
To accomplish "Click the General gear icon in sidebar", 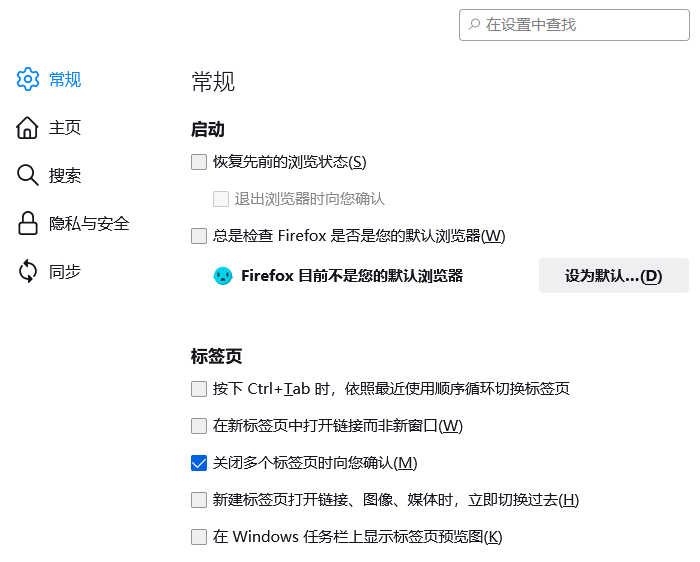I will pyautogui.click(x=28, y=79).
